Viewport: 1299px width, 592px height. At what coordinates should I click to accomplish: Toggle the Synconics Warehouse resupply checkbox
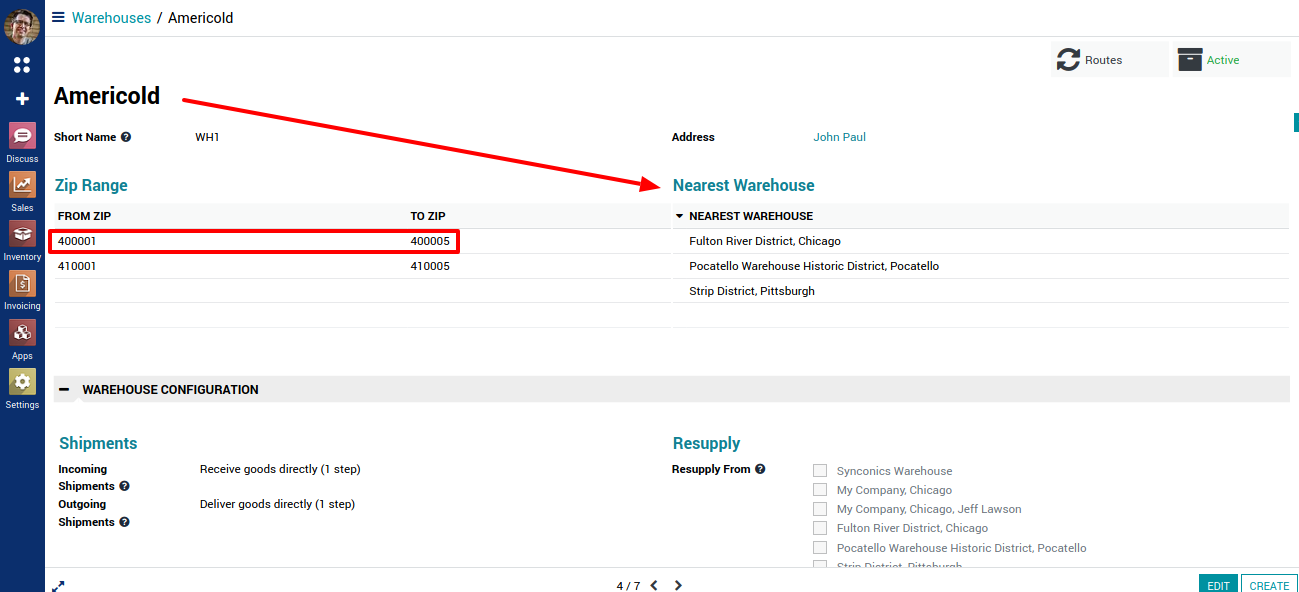click(820, 471)
